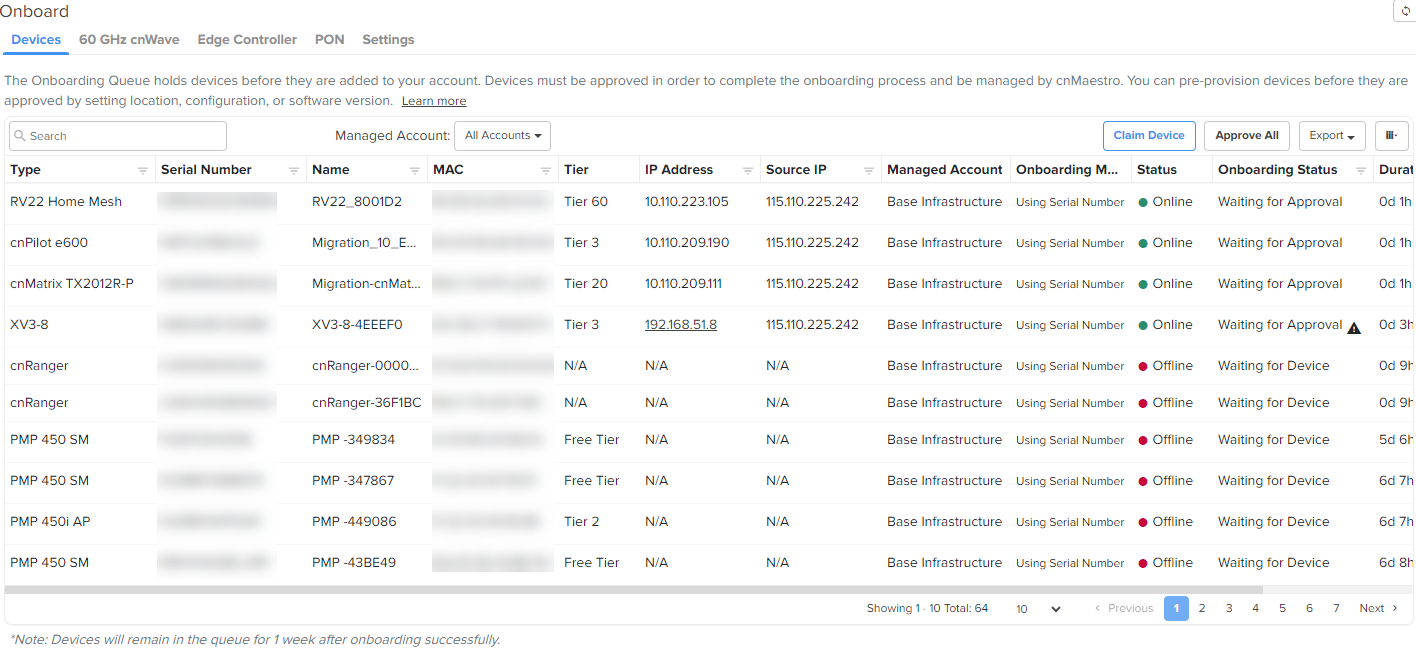The image size is (1416, 648).
Task: Open the Serial Number column filter icon
Action: 293,170
